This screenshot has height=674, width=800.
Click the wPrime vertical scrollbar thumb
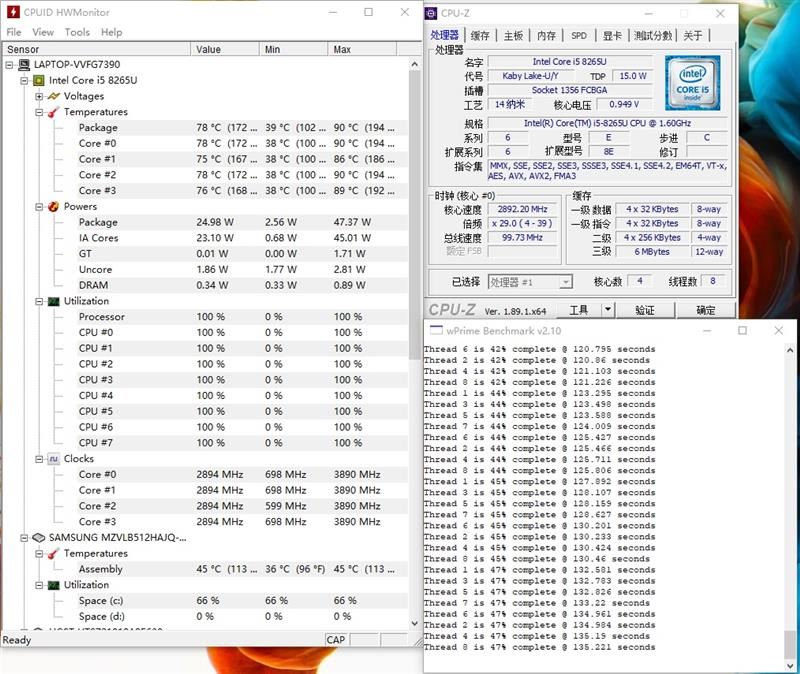pyautogui.click(x=790, y=644)
